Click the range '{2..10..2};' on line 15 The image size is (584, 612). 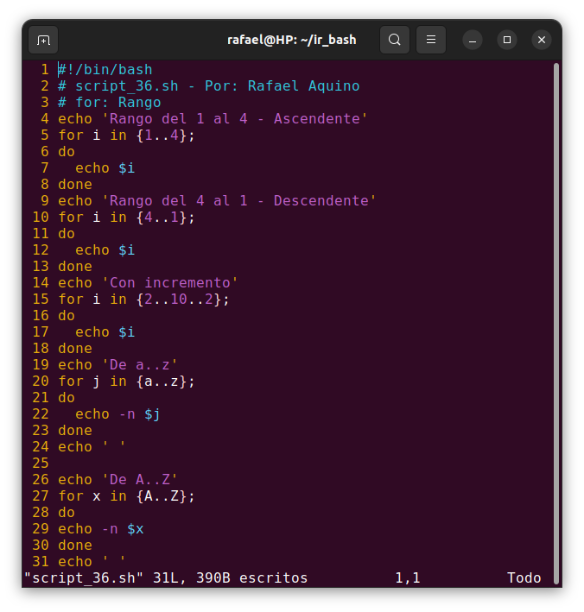pos(183,299)
